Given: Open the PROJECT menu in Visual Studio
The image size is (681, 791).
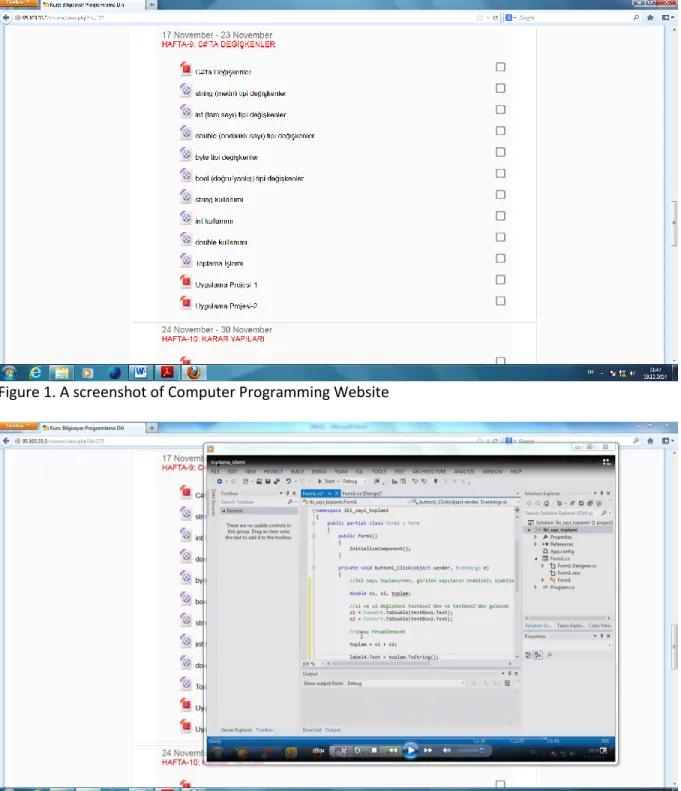Looking at the screenshot, I should pyautogui.click(x=273, y=472).
